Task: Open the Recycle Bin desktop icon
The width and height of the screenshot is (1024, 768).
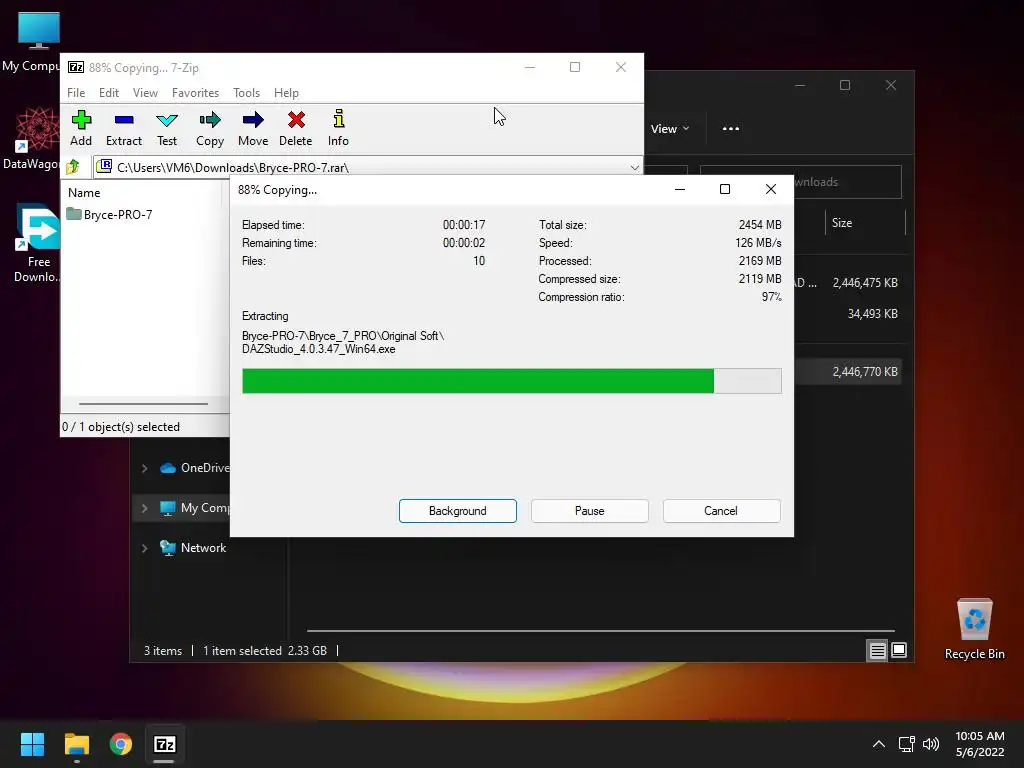Action: (974, 628)
